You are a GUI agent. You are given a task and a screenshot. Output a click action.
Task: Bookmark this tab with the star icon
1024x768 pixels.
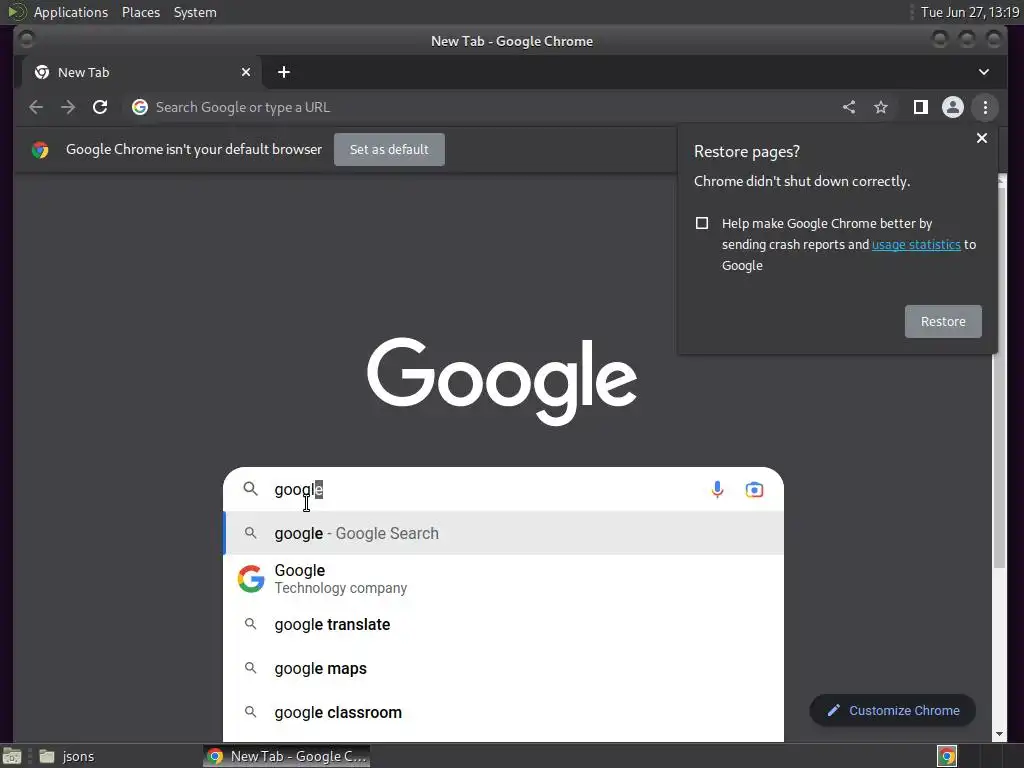[x=881, y=107]
